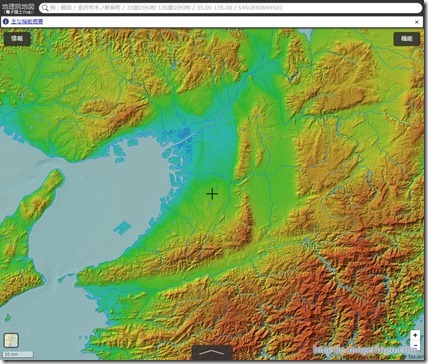428x364 pixels.
Task: Zoom in with the plus button
Action: click(x=415, y=335)
